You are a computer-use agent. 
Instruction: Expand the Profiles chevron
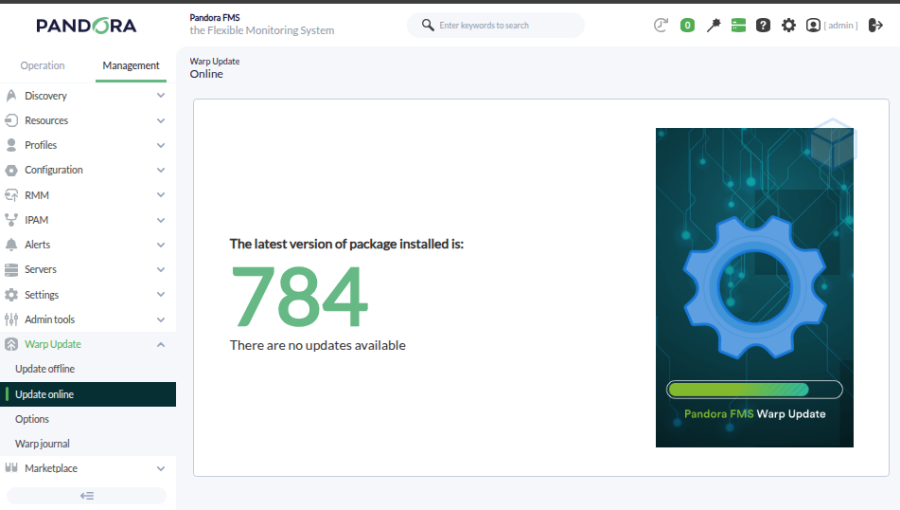[161, 145]
